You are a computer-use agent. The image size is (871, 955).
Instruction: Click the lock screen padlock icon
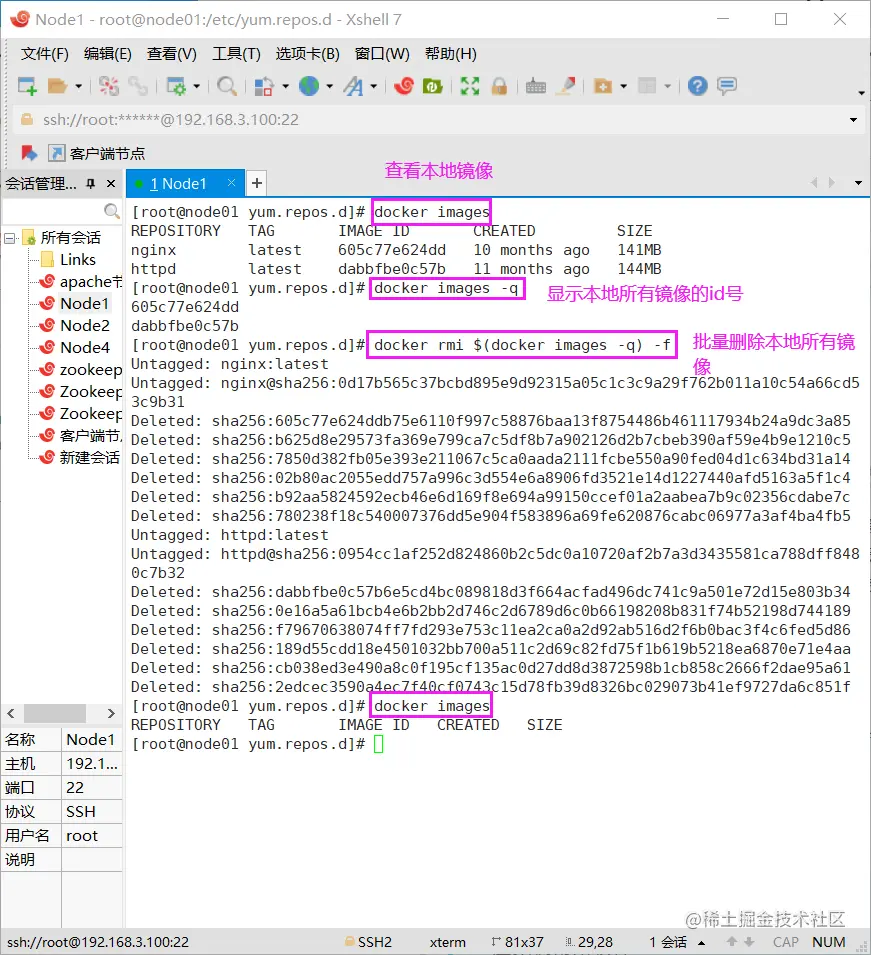coord(499,86)
